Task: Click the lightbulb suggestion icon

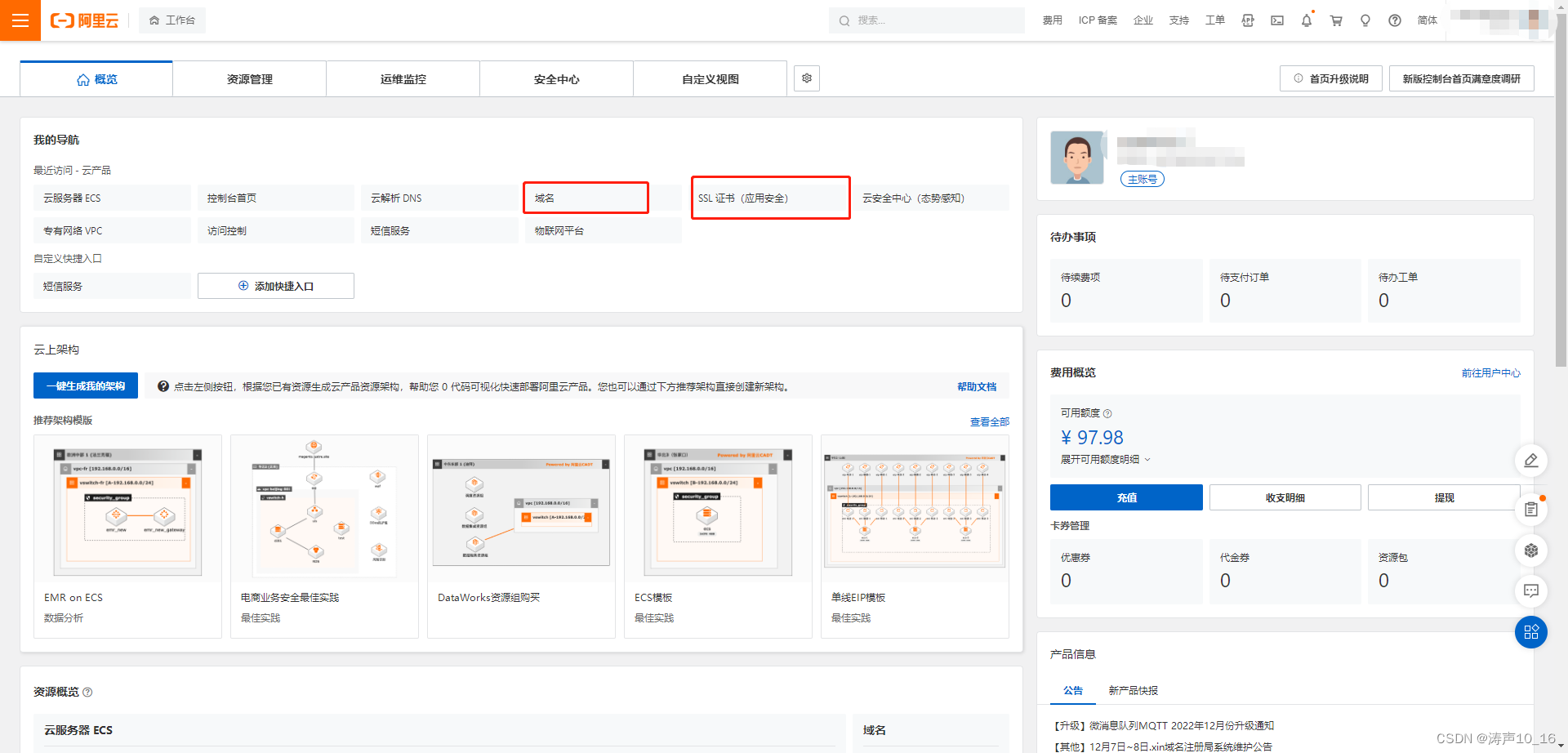Action: pyautogui.click(x=1365, y=20)
